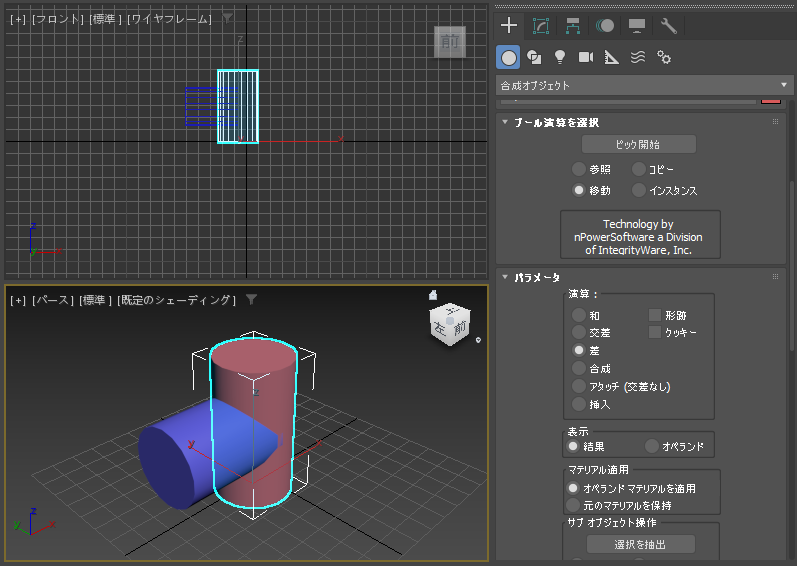Select the 参照 radio option
The height and width of the screenshot is (566, 797).
point(579,169)
